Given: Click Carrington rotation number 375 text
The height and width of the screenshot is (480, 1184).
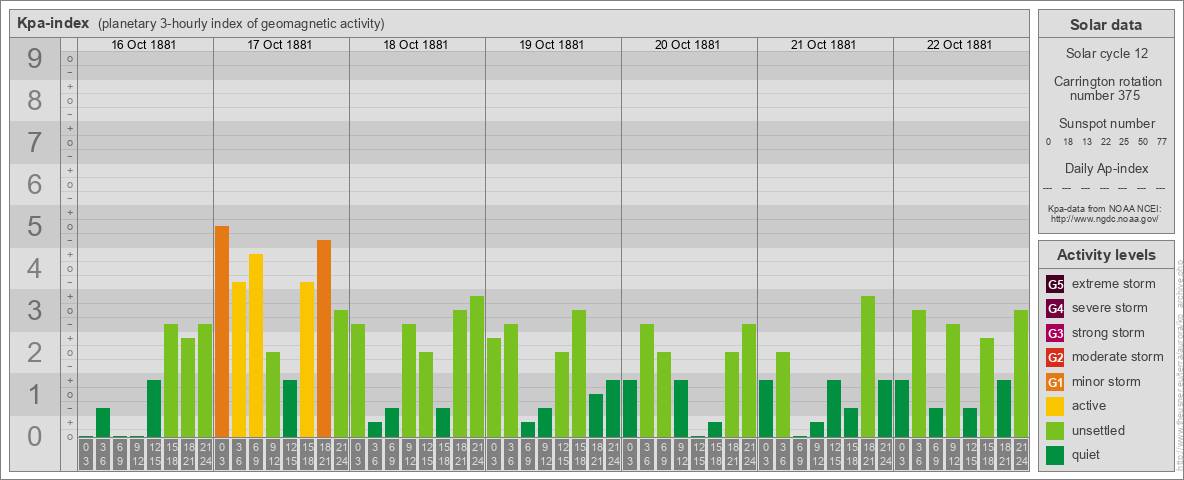Looking at the screenshot, I should tap(1106, 88).
